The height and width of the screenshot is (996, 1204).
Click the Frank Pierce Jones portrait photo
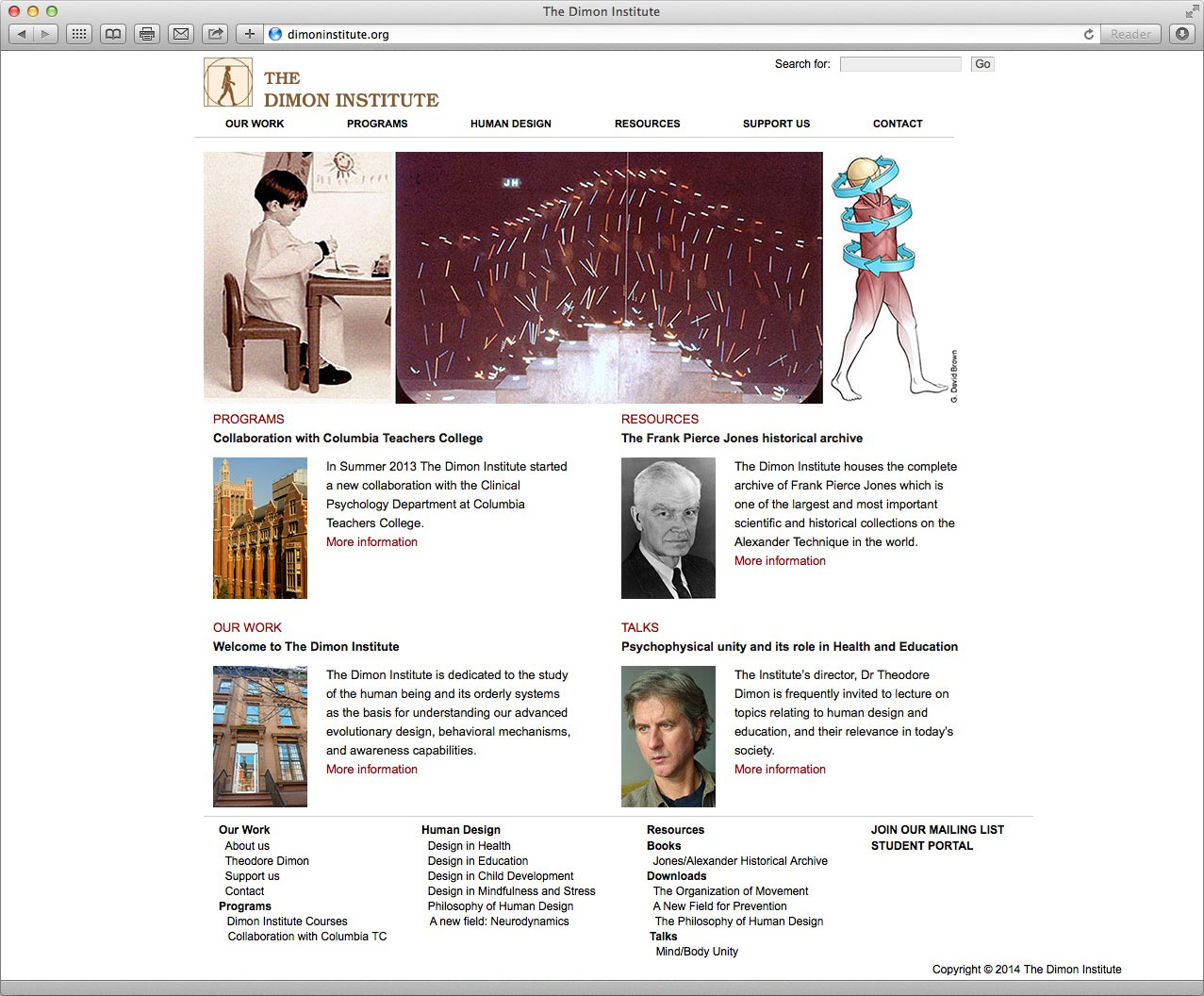click(x=668, y=528)
